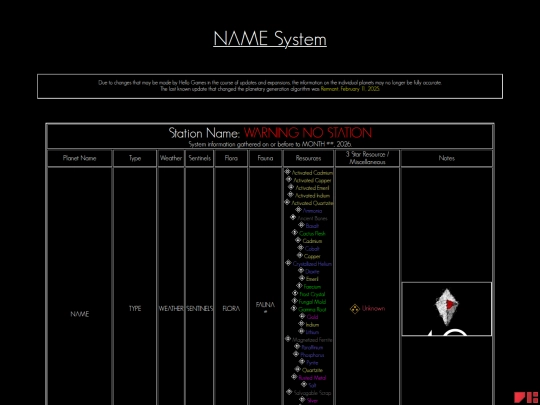The height and width of the screenshot is (405, 540).
Task: Click the Resources column header
Action: click(x=308, y=158)
